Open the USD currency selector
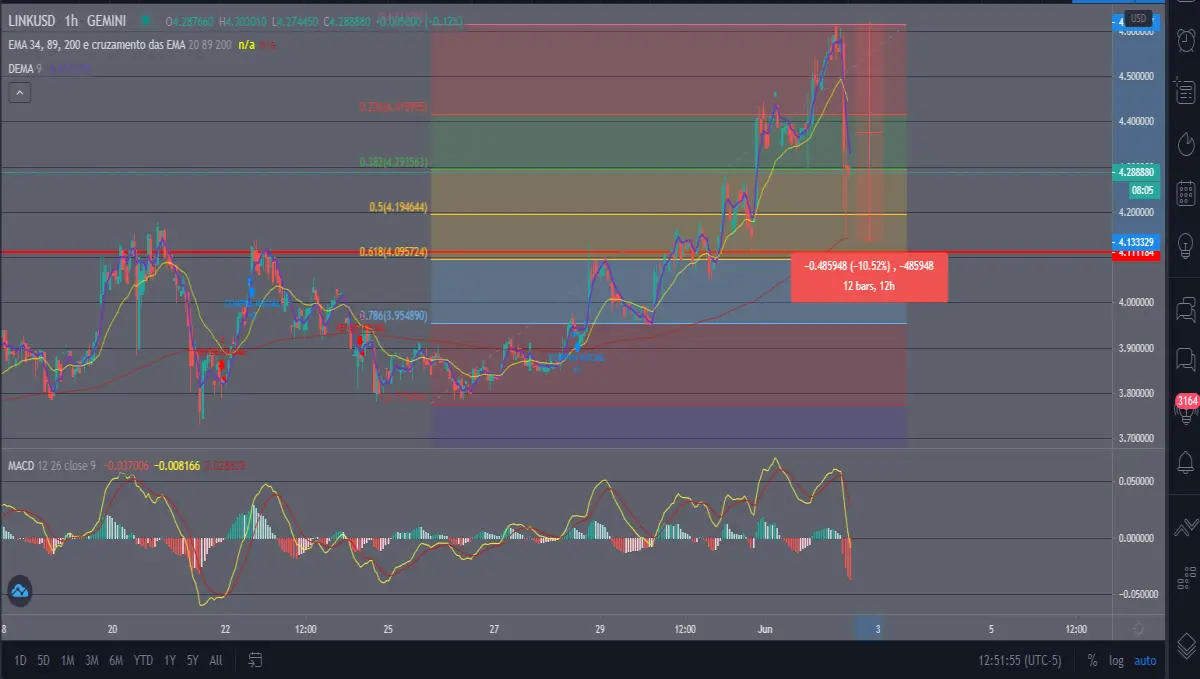This screenshot has height=679, width=1200. (x=1137, y=18)
